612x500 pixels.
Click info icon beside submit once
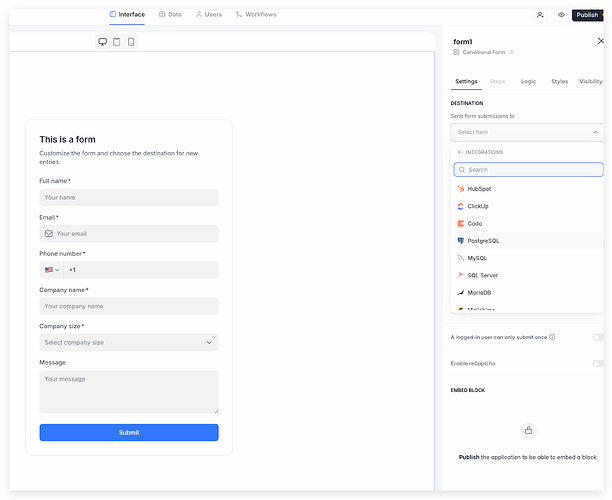552,337
